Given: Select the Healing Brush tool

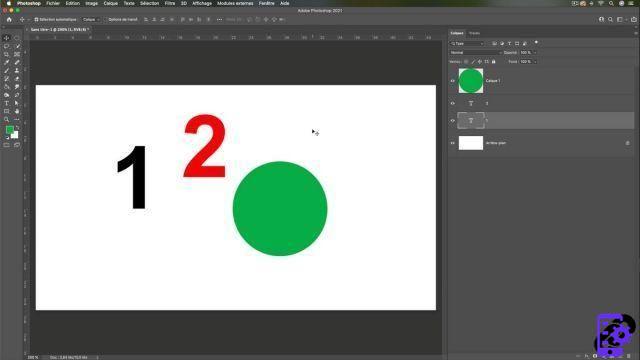Looking at the screenshot, I should tap(17, 62).
